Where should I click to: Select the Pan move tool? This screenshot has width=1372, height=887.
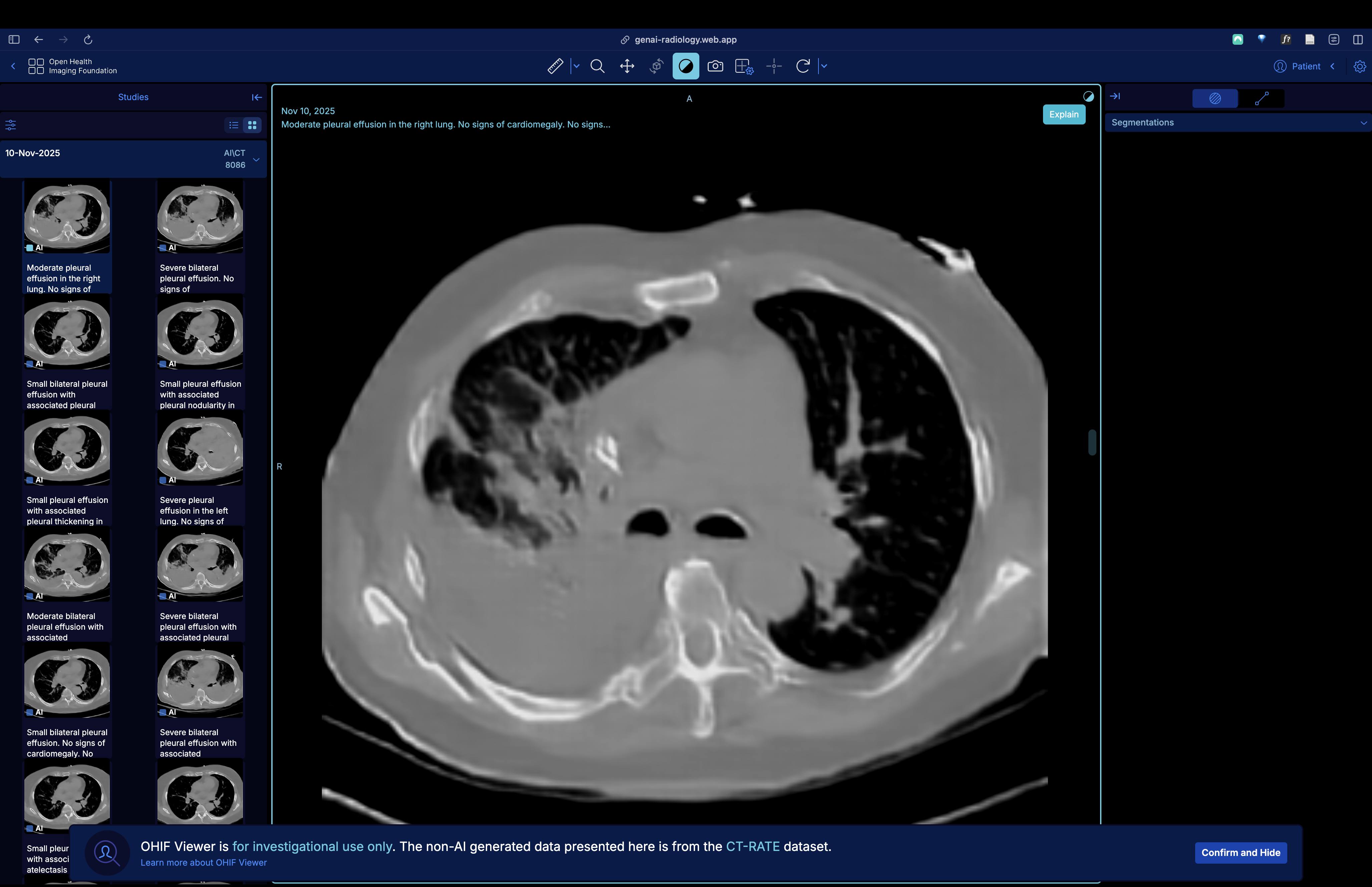[x=627, y=66]
